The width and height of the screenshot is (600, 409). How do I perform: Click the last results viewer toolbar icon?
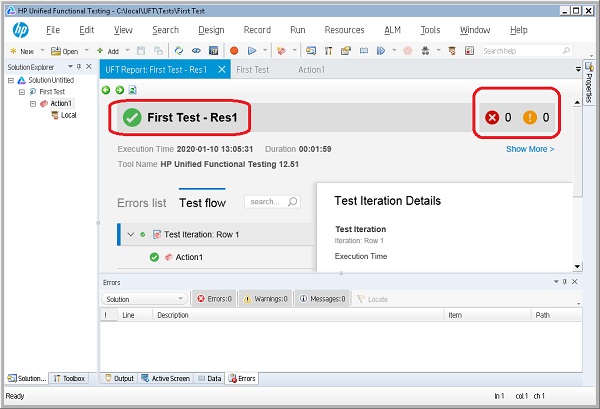[x=470, y=51]
